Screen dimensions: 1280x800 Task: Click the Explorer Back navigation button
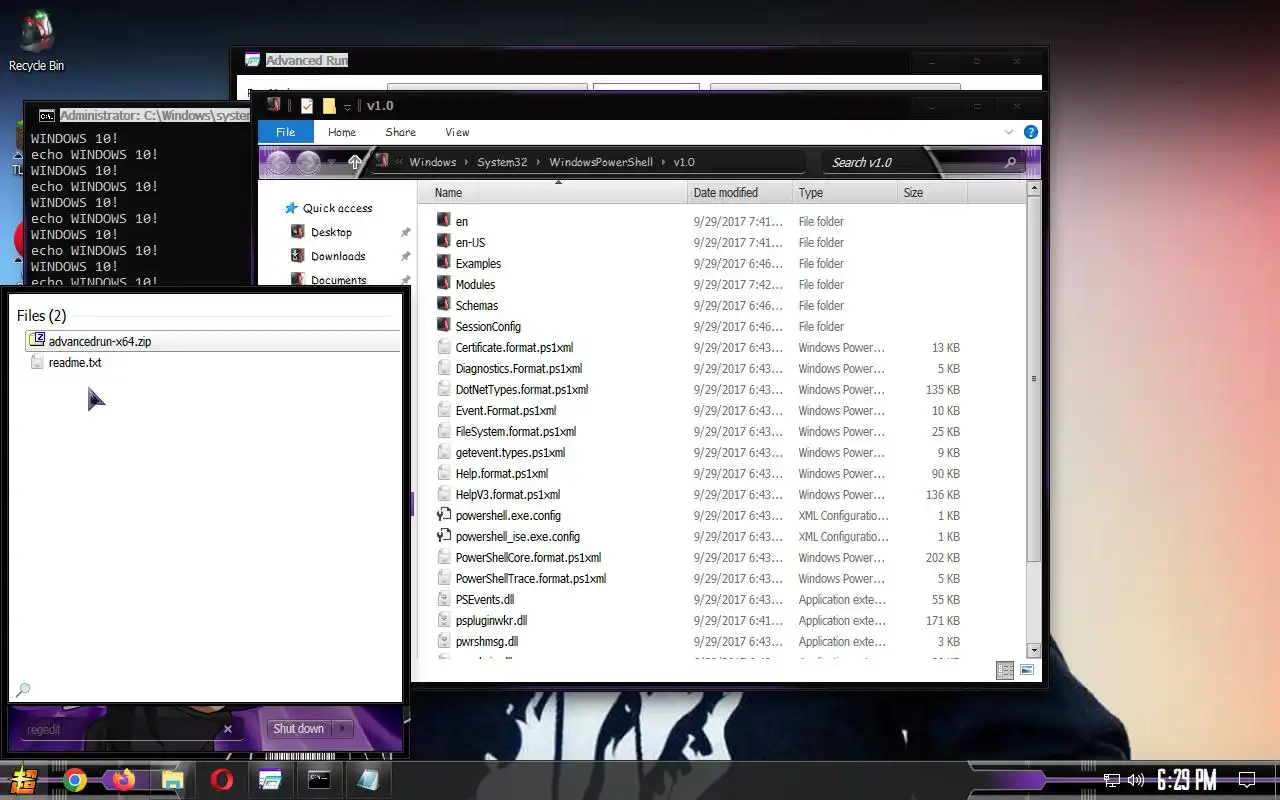point(279,162)
